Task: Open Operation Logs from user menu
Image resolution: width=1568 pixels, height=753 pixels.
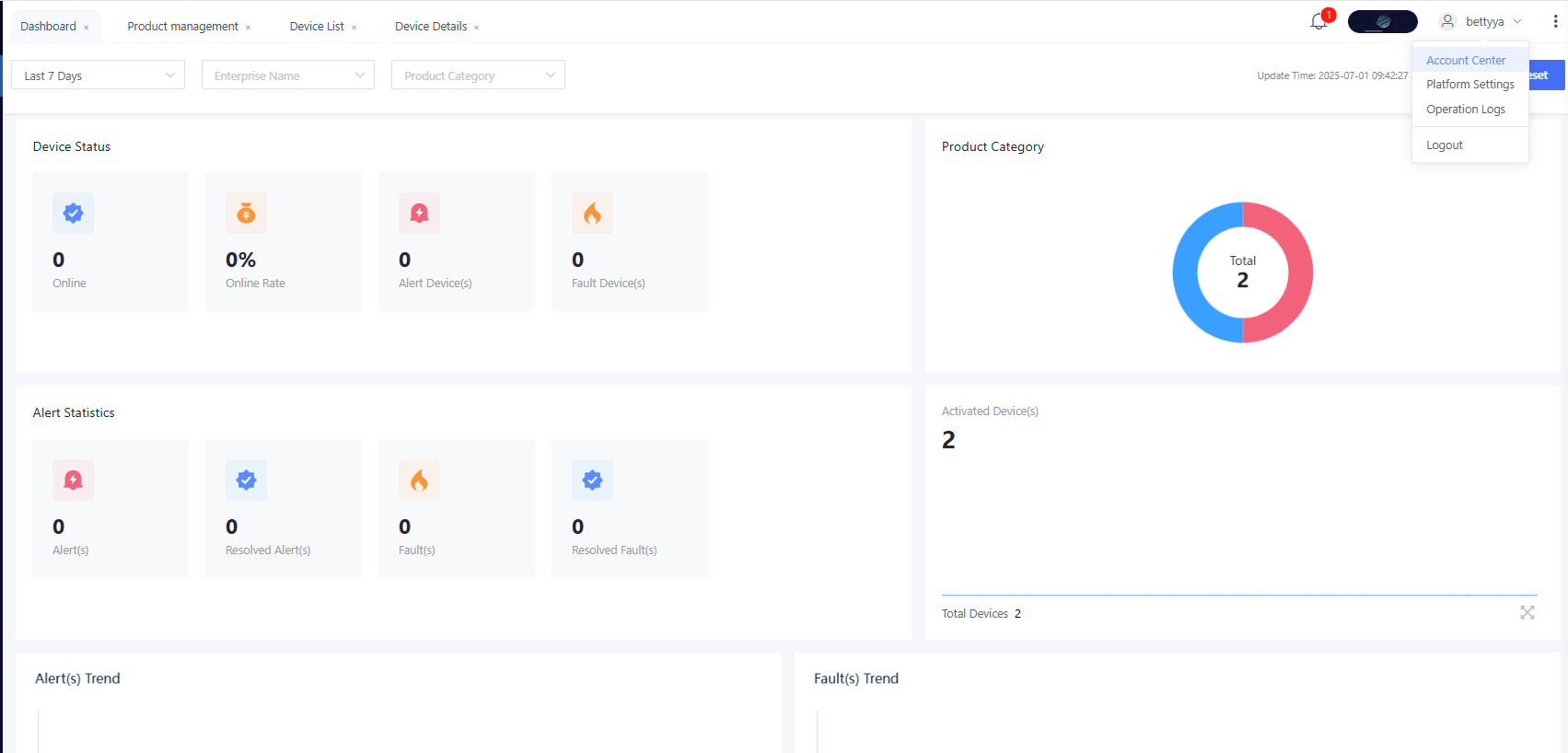Action: [1466, 110]
